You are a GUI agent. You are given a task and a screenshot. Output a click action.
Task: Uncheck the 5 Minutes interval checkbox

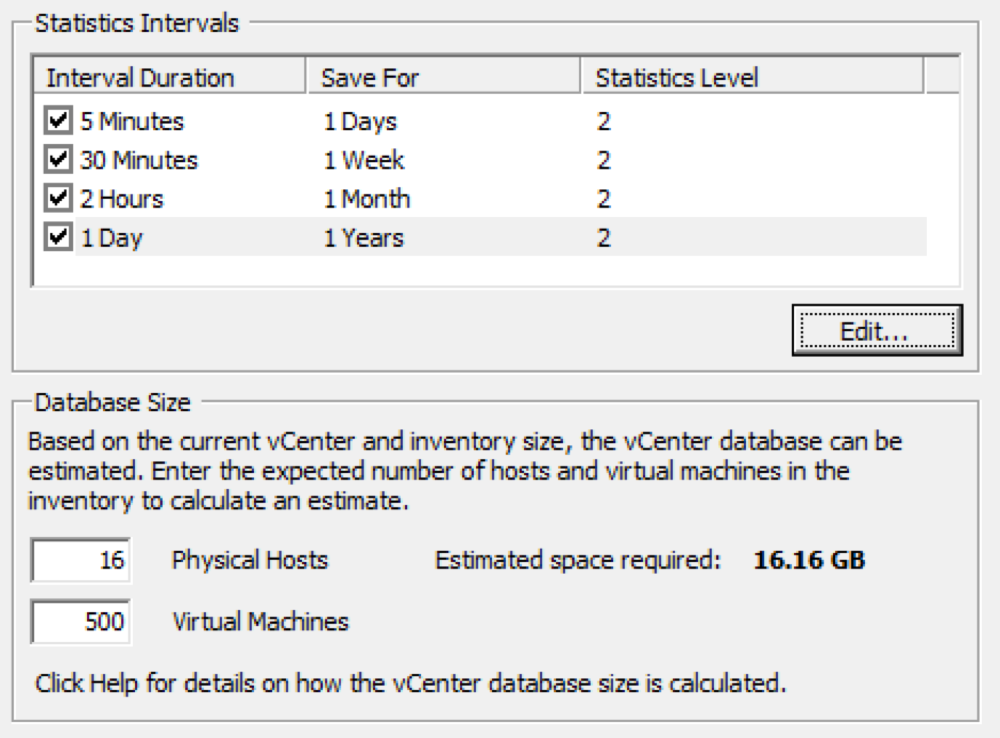click(58, 120)
